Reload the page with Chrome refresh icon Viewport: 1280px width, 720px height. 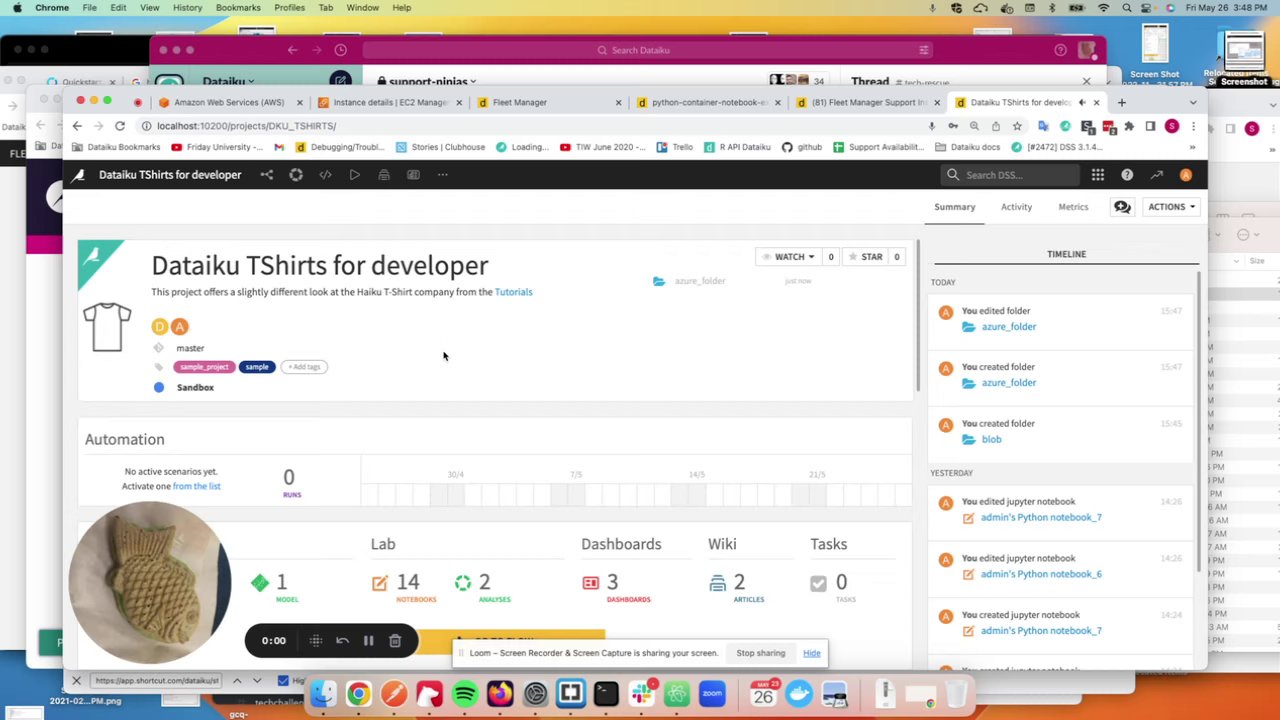[x=120, y=126]
